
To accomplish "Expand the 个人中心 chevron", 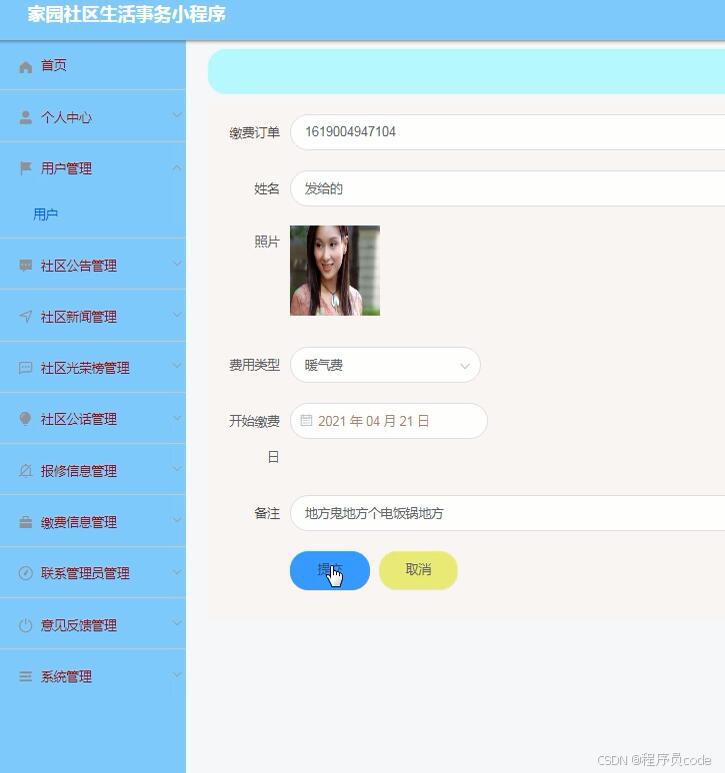I will (177, 115).
